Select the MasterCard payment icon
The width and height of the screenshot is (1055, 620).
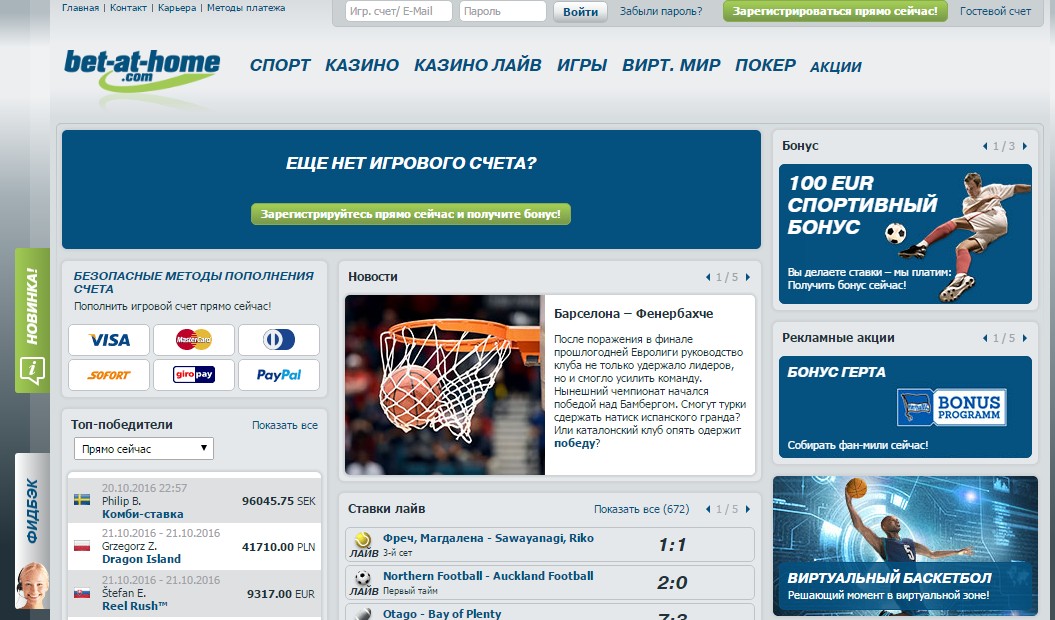(194, 340)
